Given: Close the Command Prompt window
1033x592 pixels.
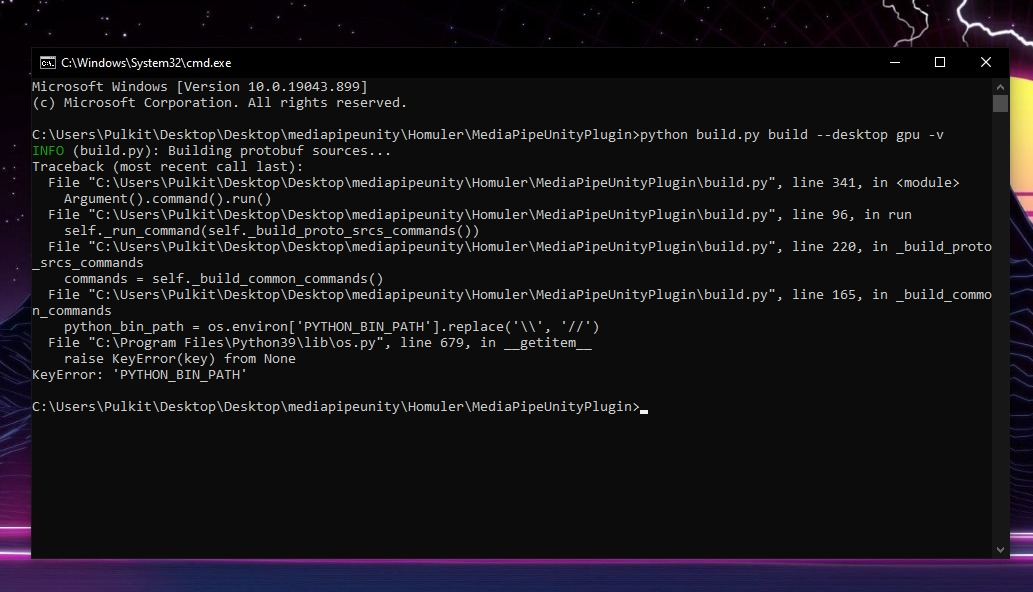Looking at the screenshot, I should pyautogui.click(x=985, y=62).
